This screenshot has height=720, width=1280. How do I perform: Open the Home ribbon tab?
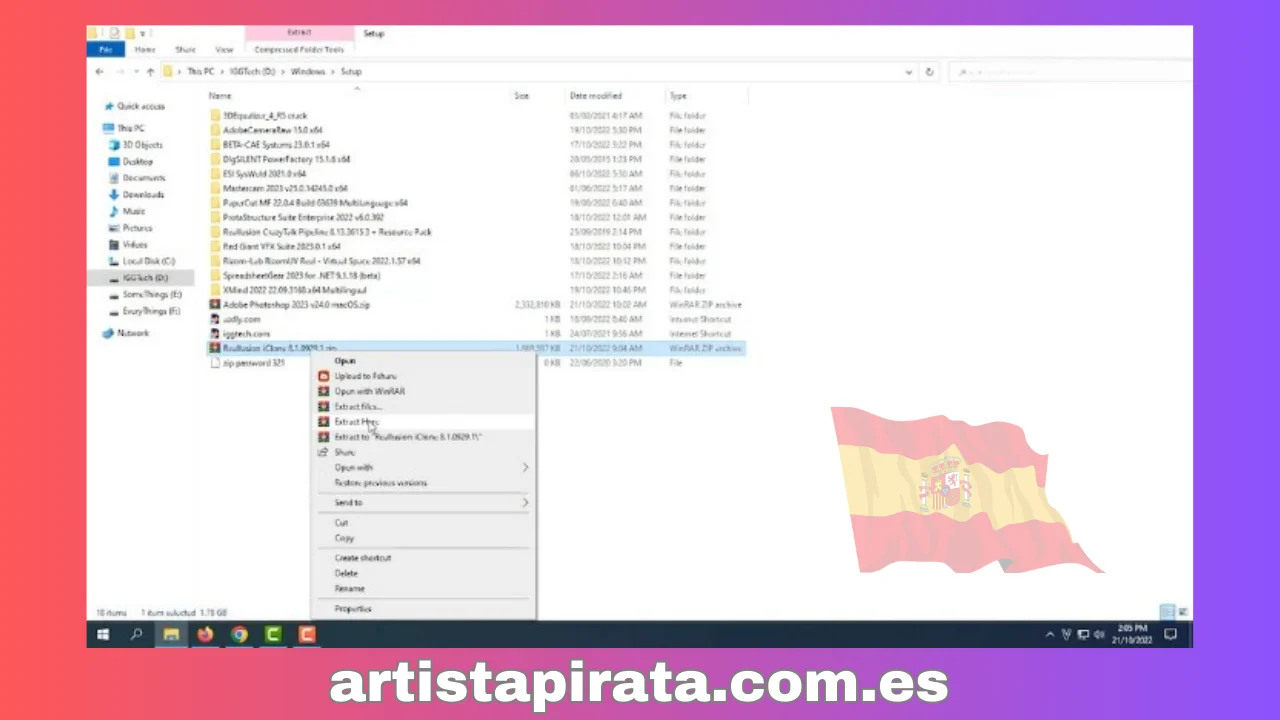[145, 49]
